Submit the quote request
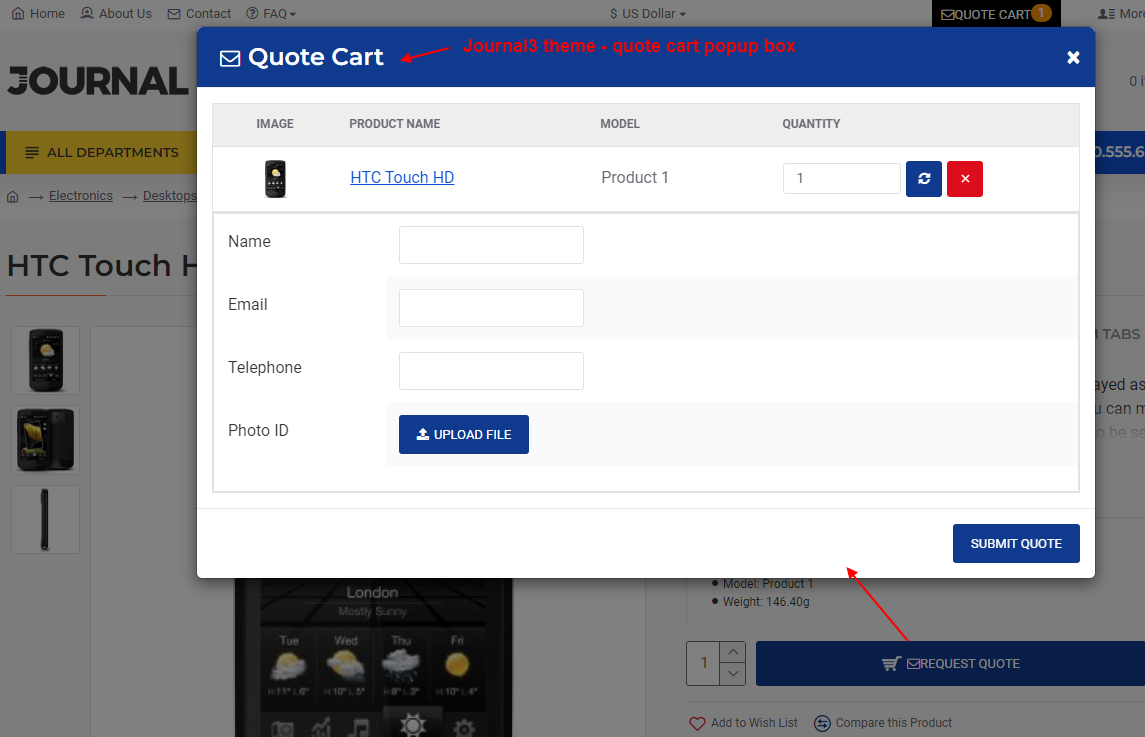1145x737 pixels. 1016,543
